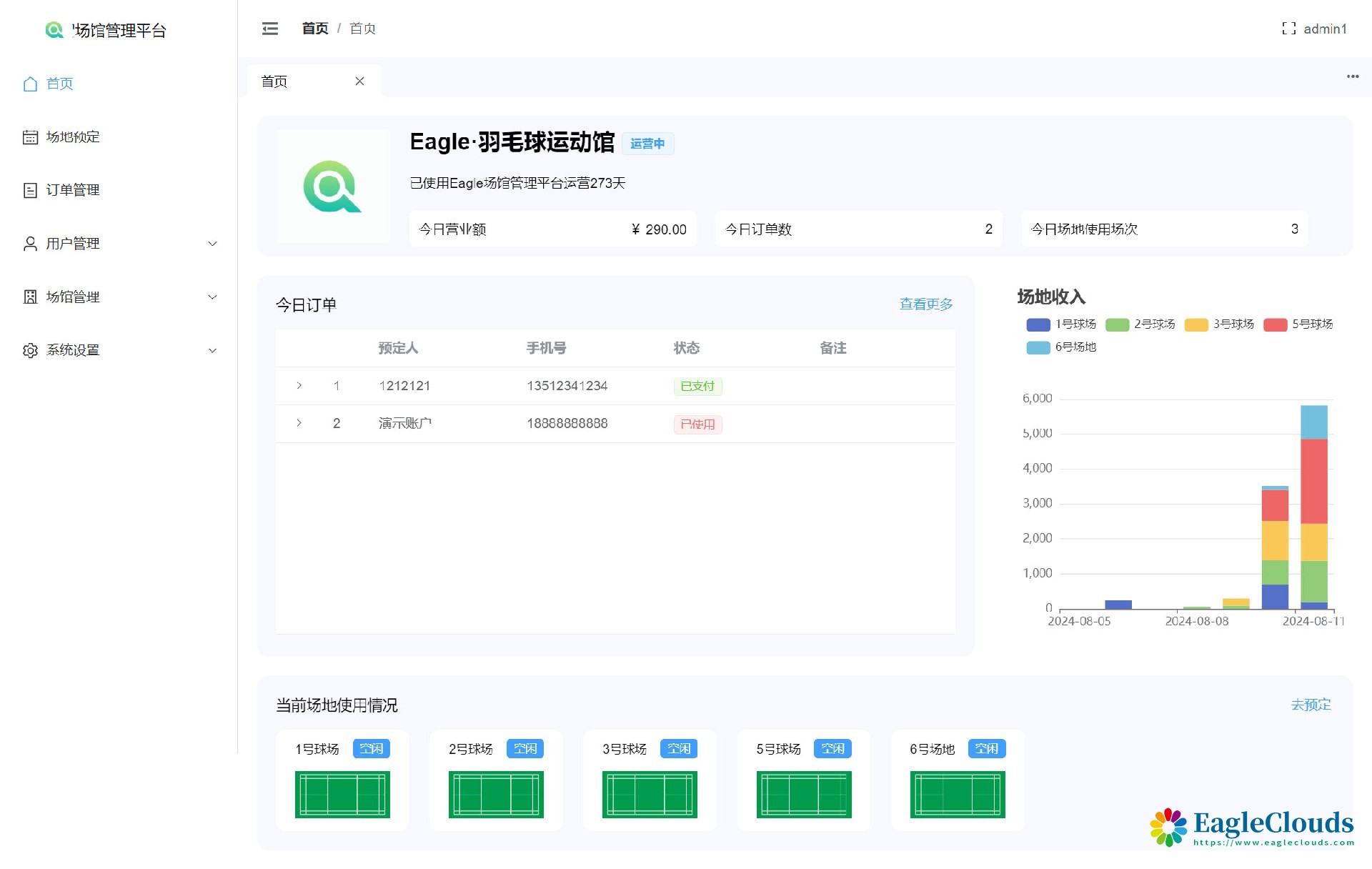The height and width of the screenshot is (869, 1372).
Task: Click the 场地预定 calendar icon
Action: (30, 137)
